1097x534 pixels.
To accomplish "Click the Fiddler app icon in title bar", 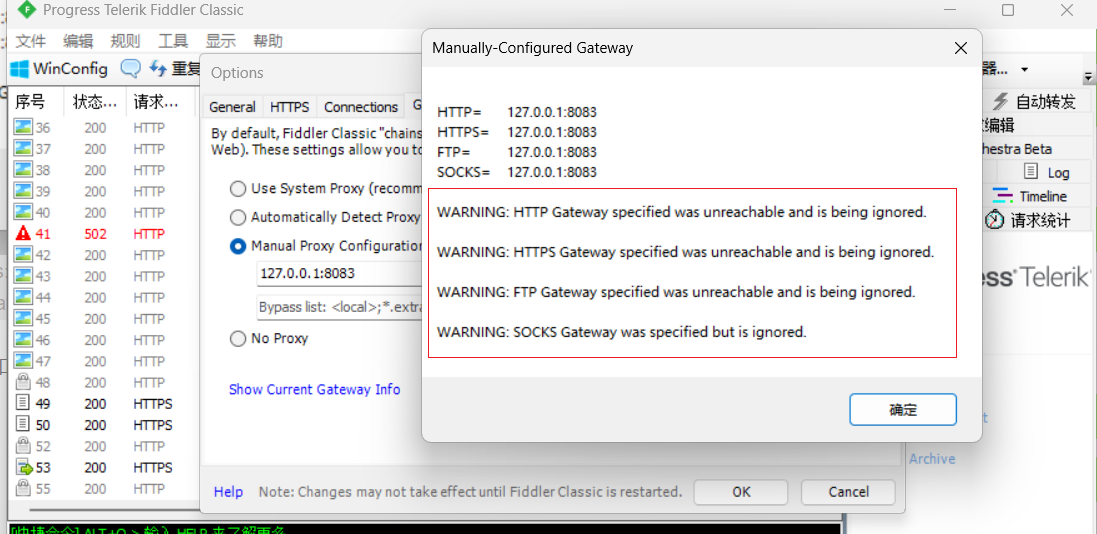I will (x=26, y=10).
